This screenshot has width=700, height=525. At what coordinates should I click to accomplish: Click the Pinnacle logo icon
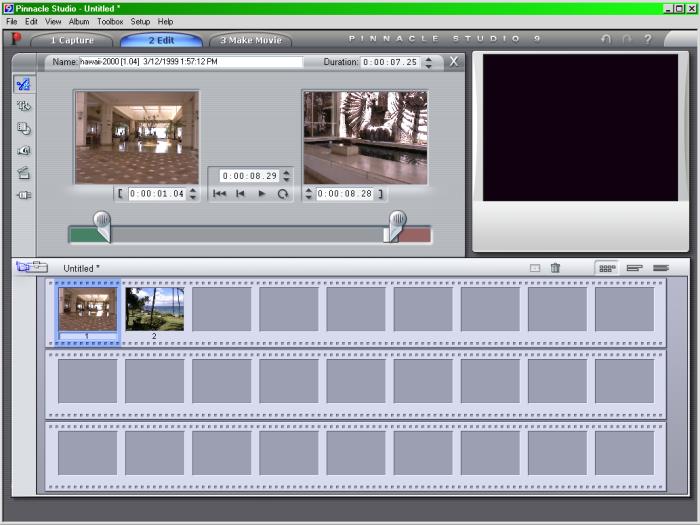point(16,39)
